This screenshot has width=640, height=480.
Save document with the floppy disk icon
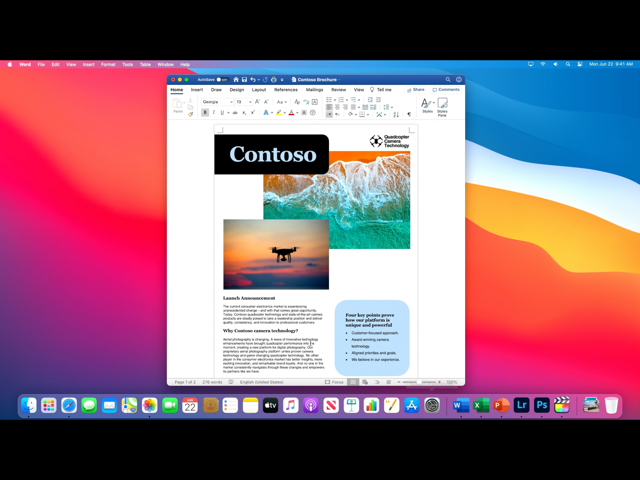pos(244,80)
